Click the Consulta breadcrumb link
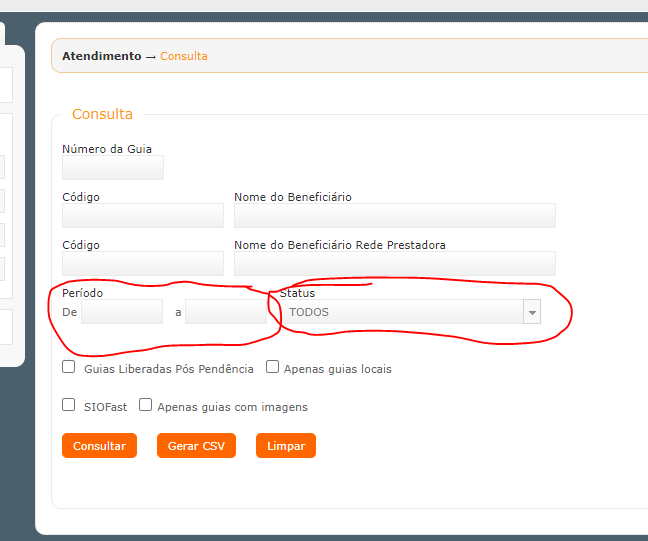648x541 pixels. pos(184,56)
